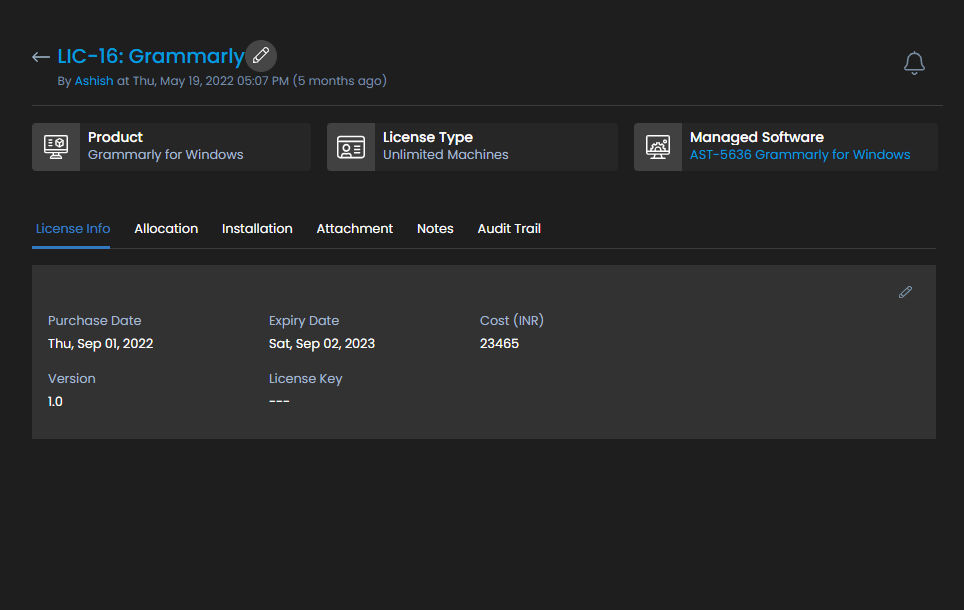Click the License Key empty value

[279, 401]
